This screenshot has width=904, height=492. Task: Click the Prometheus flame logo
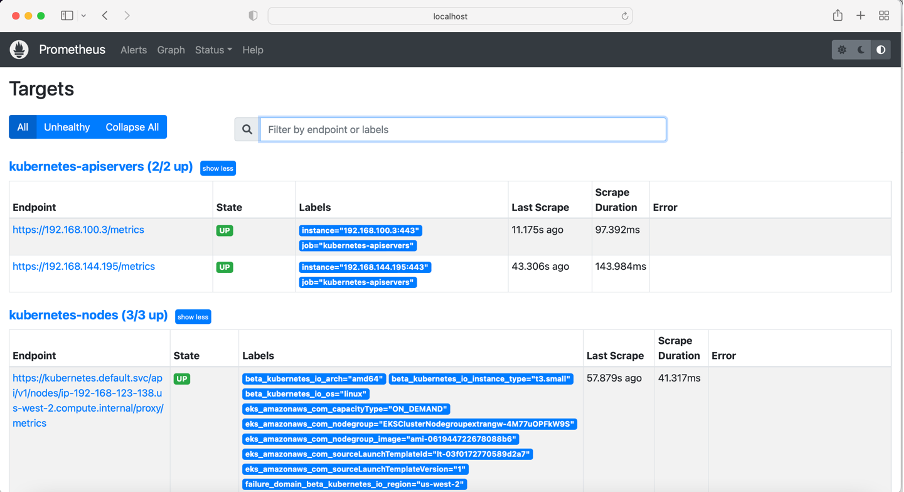pos(19,50)
